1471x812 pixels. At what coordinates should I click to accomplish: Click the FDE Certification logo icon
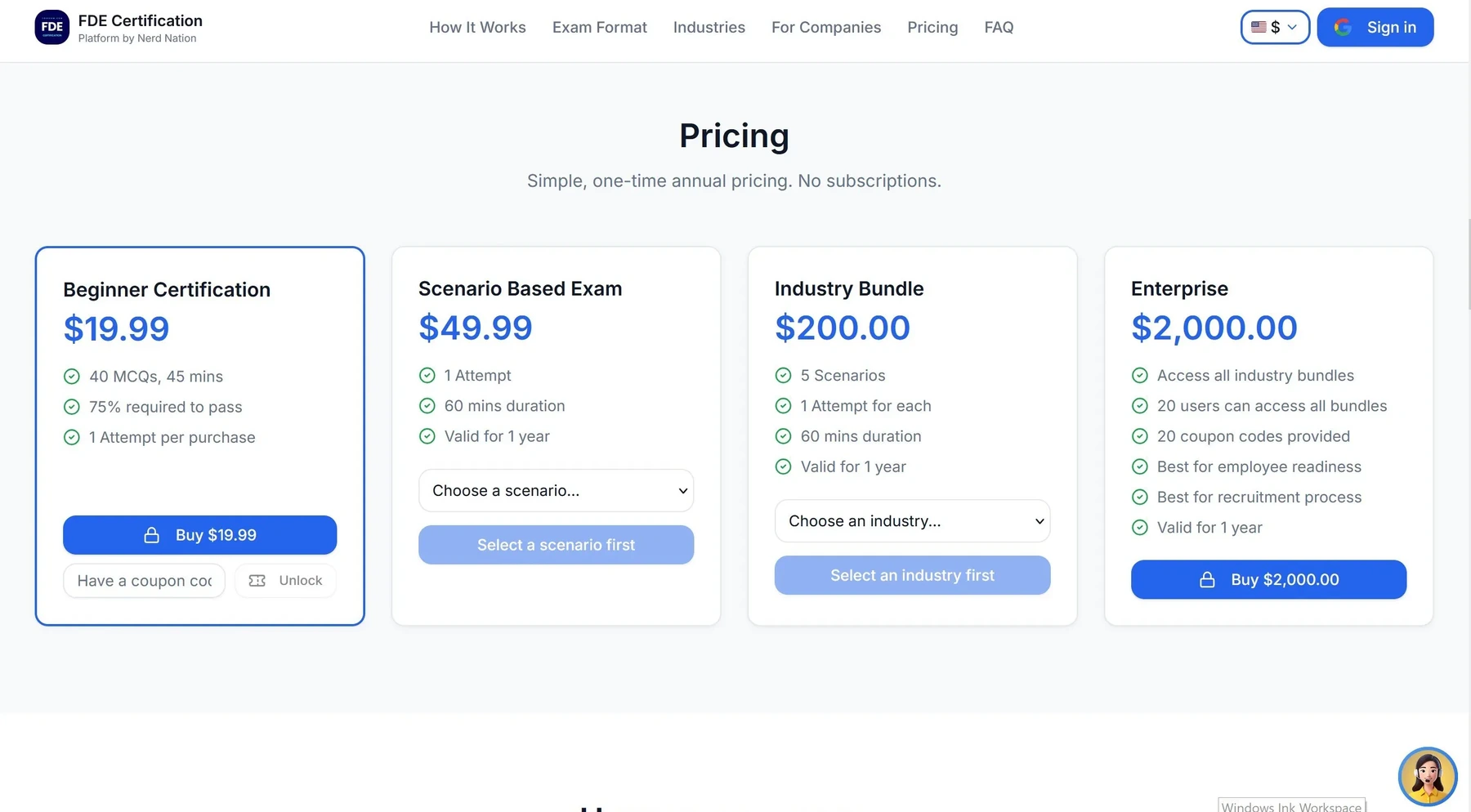52,27
